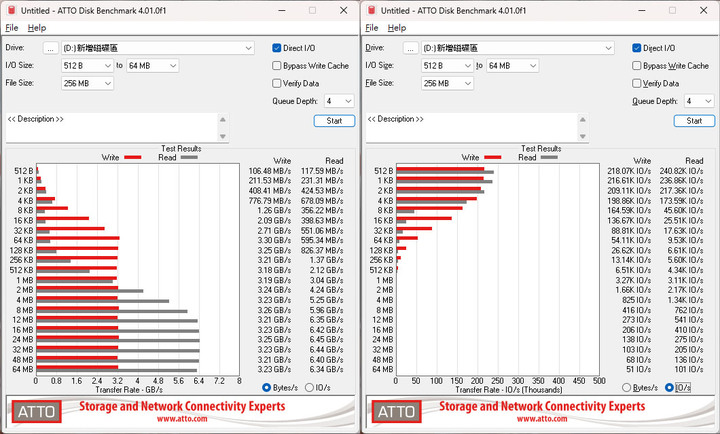Enable Bypass Write Cache in left window
The width and height of the screenshot is (720, 434).
point(276,66)
